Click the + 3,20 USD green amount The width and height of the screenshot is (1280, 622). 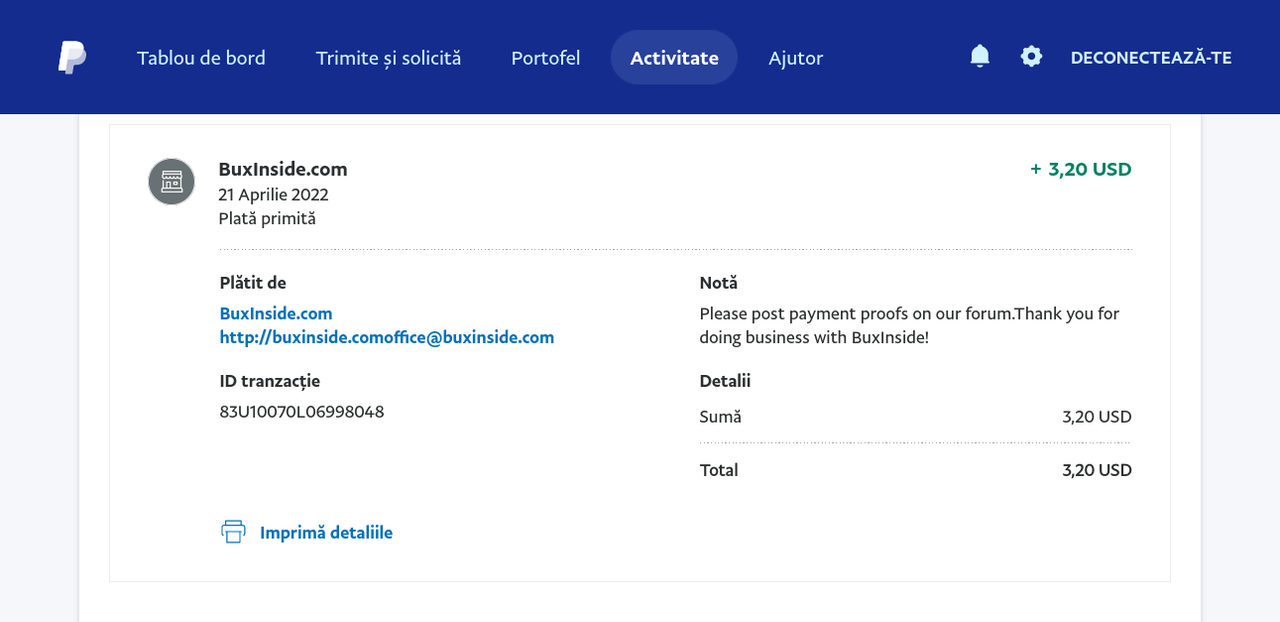pos(1081,169)
